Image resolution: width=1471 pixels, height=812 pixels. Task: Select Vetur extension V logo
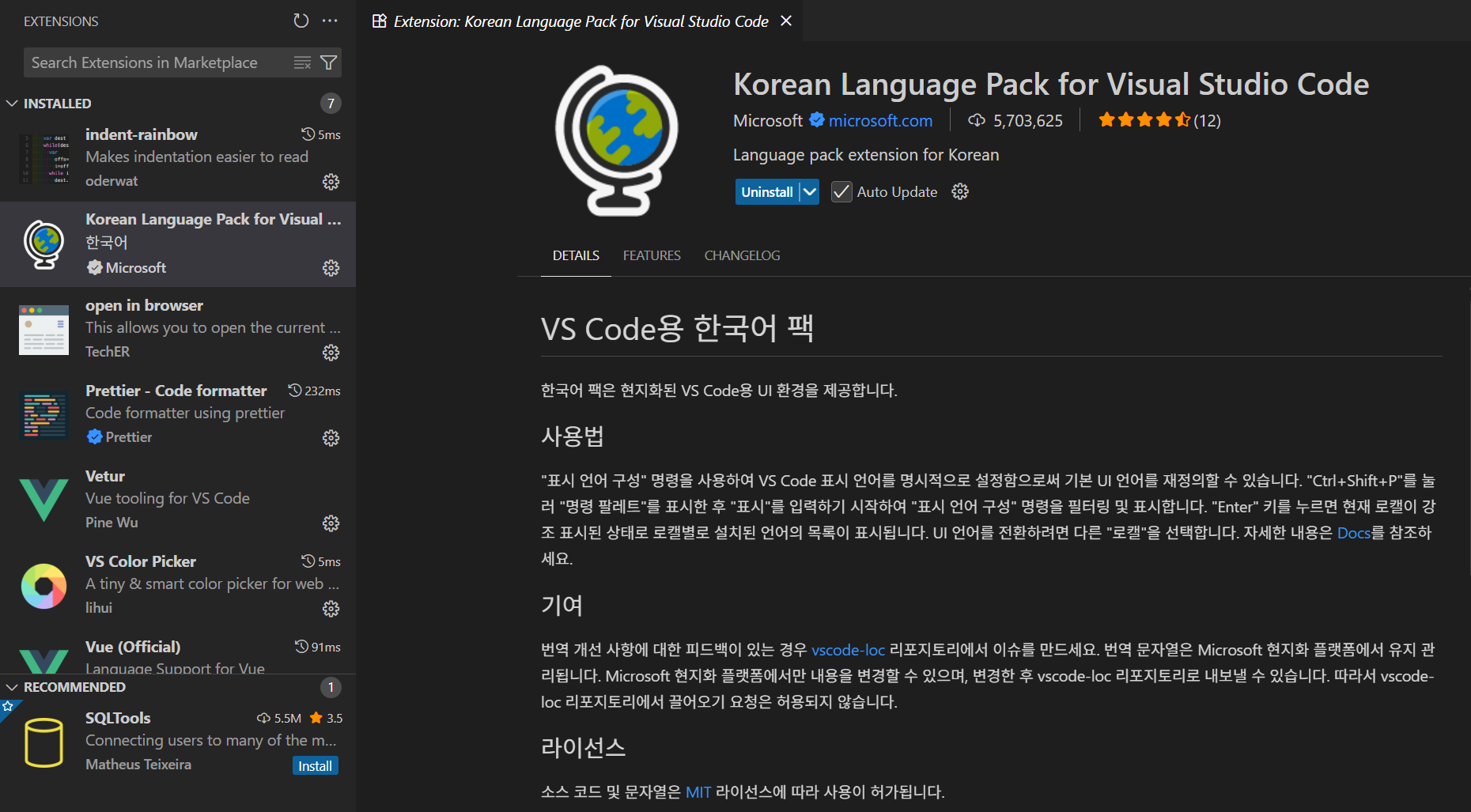pyautogui.click(x=44, y=500)
